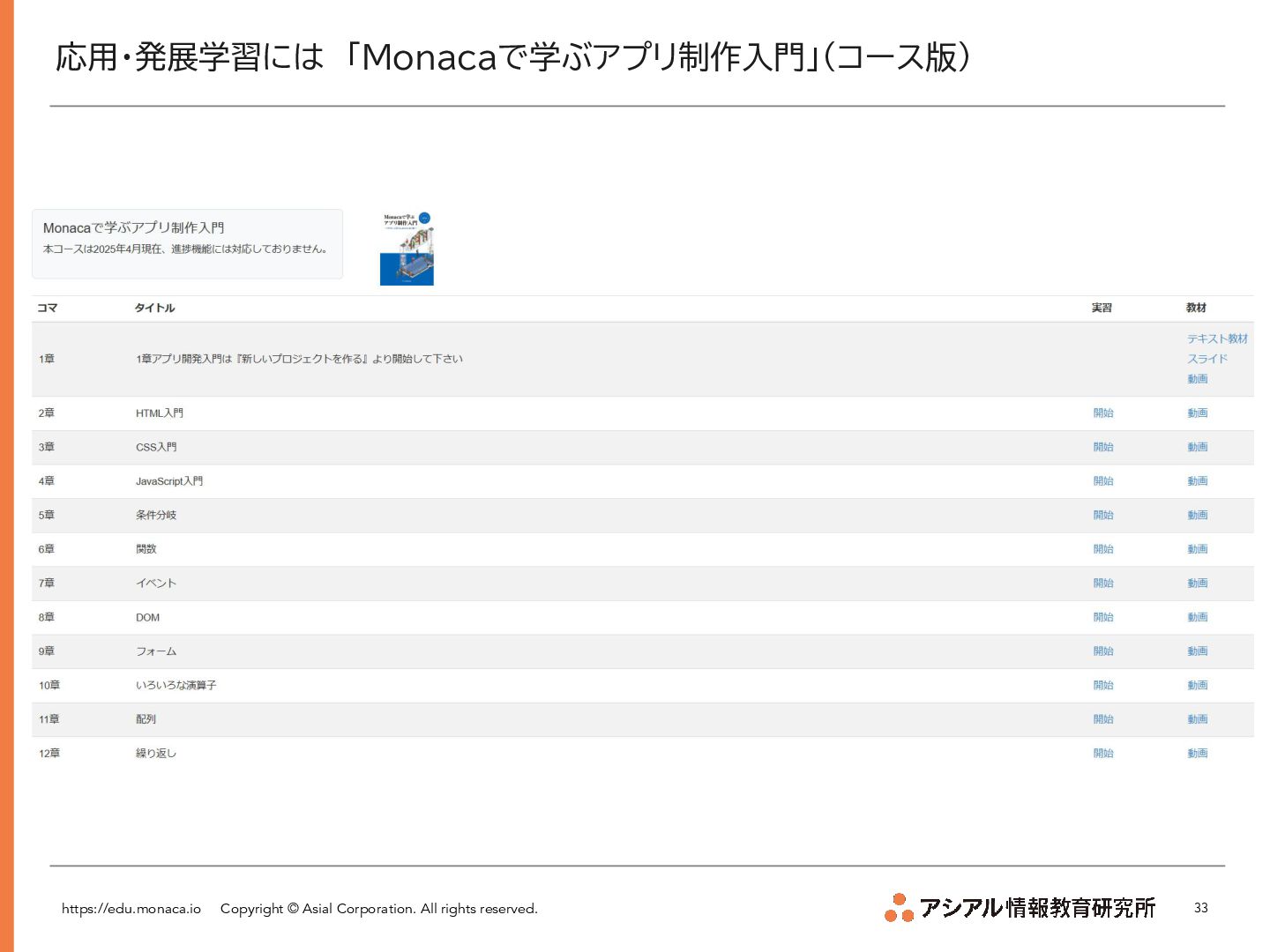Click the アシアル情報教育研究所 footer logo
The width and height of the screenshot is (1270, 952).
[x=1020, y=907]
